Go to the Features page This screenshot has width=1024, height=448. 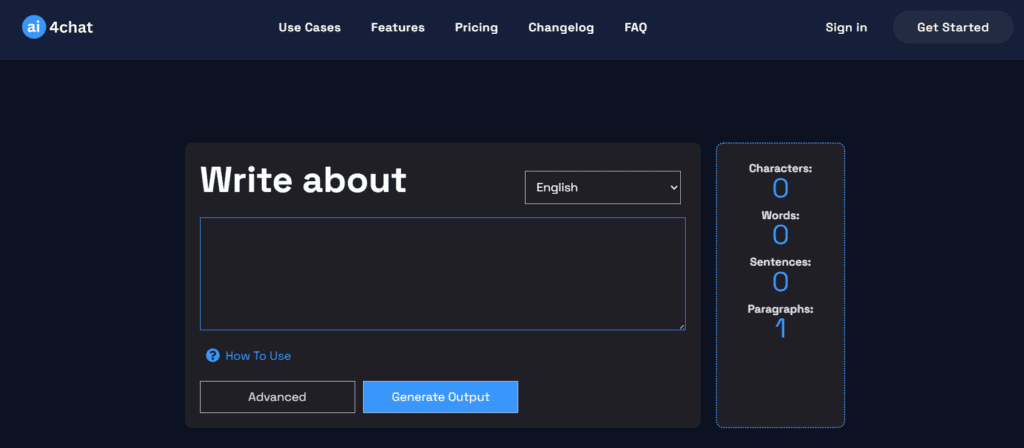click(398, 27)
